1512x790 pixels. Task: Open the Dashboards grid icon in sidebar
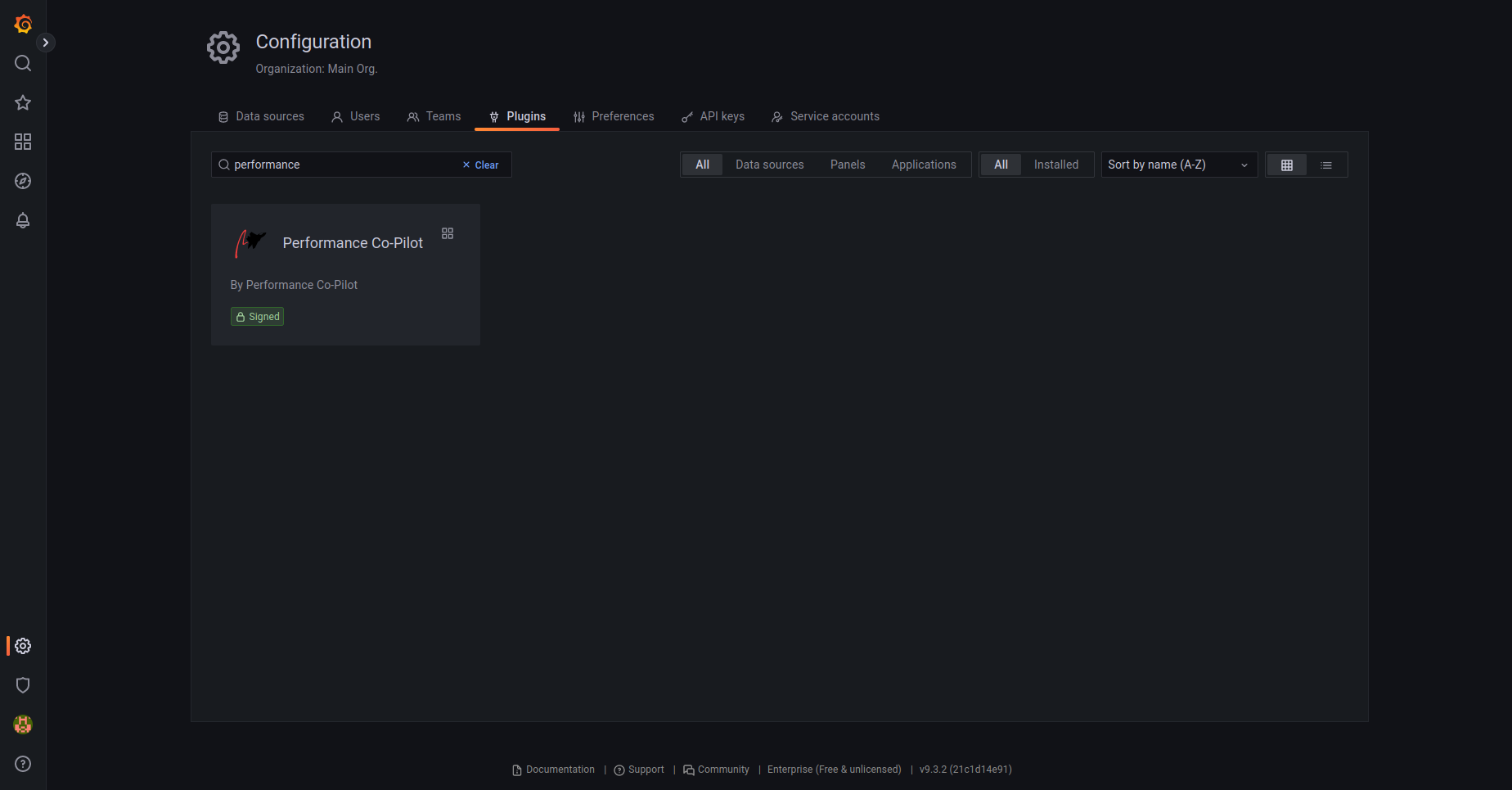tap(23, 142)
